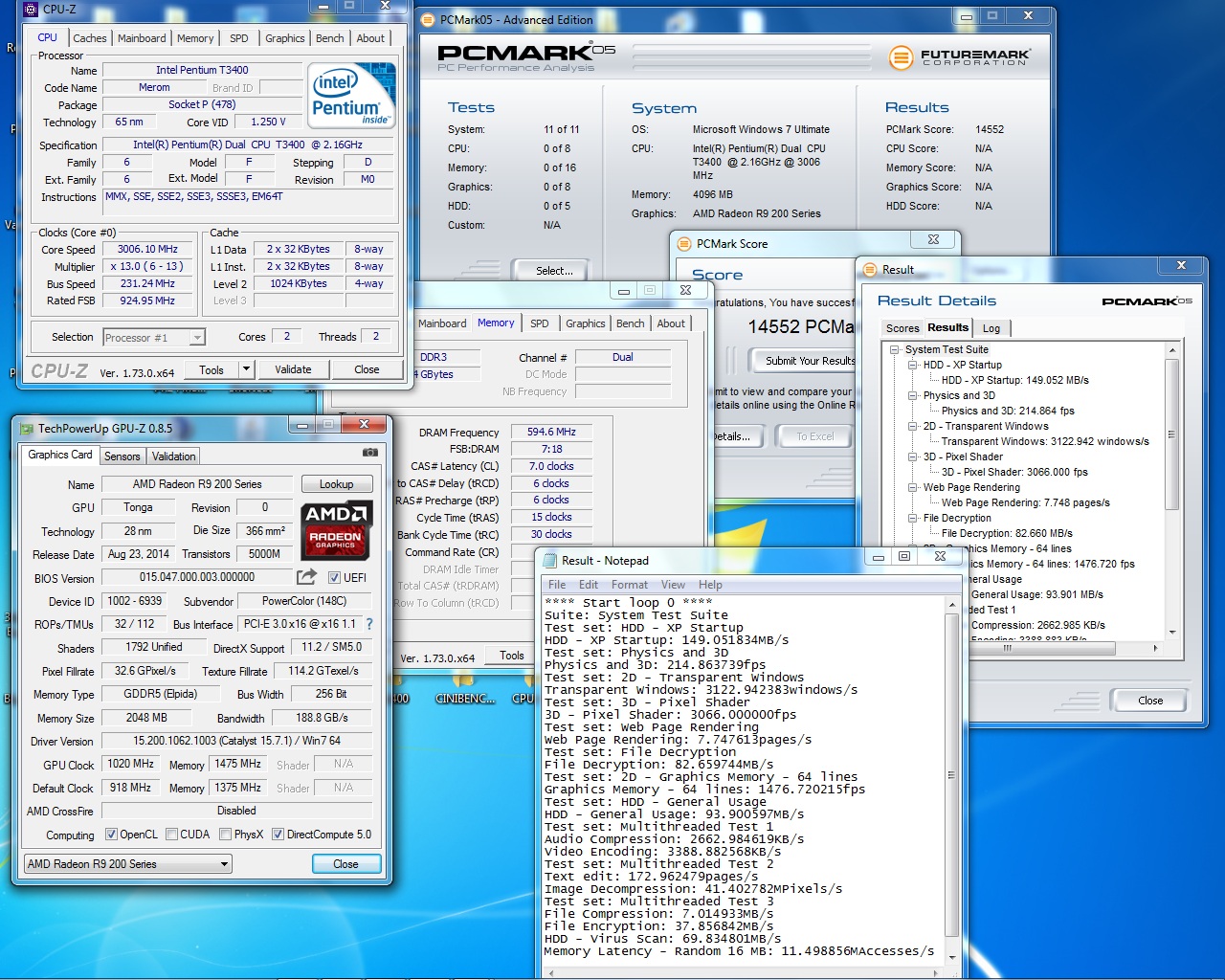Click the camera screenshot icon in GPU-Z
Image resolution: width=1225 pixels, height=980 pixels.
point(369,453)
